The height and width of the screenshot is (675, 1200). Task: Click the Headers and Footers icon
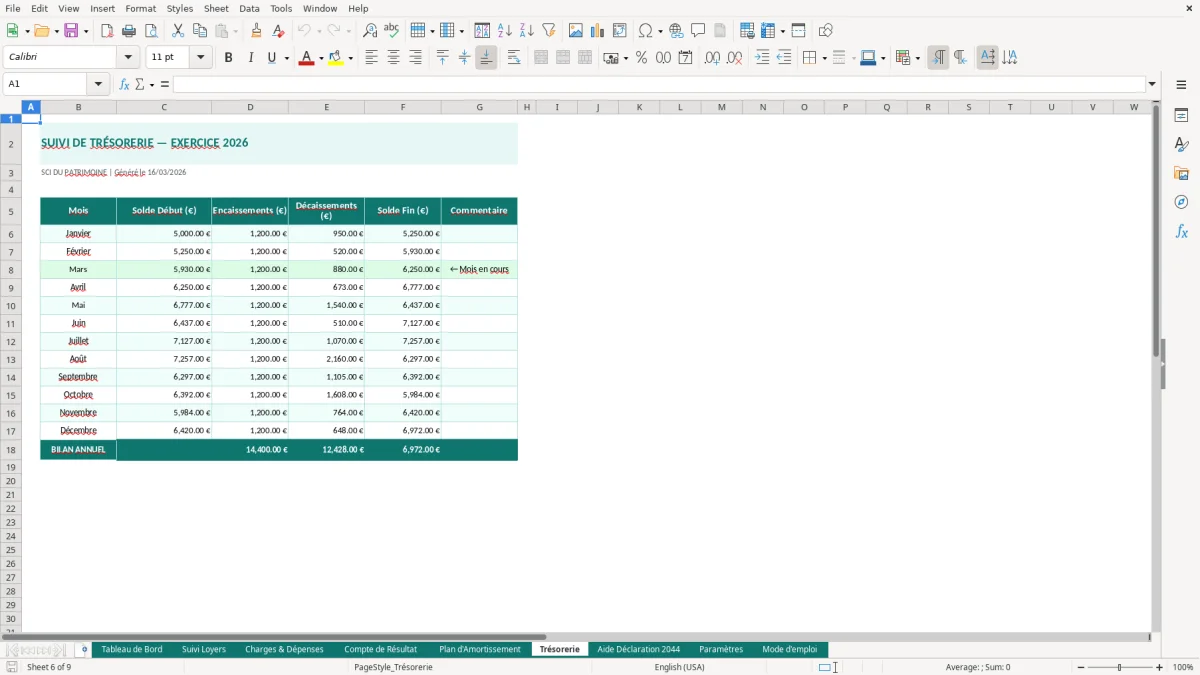coord(720,31)
